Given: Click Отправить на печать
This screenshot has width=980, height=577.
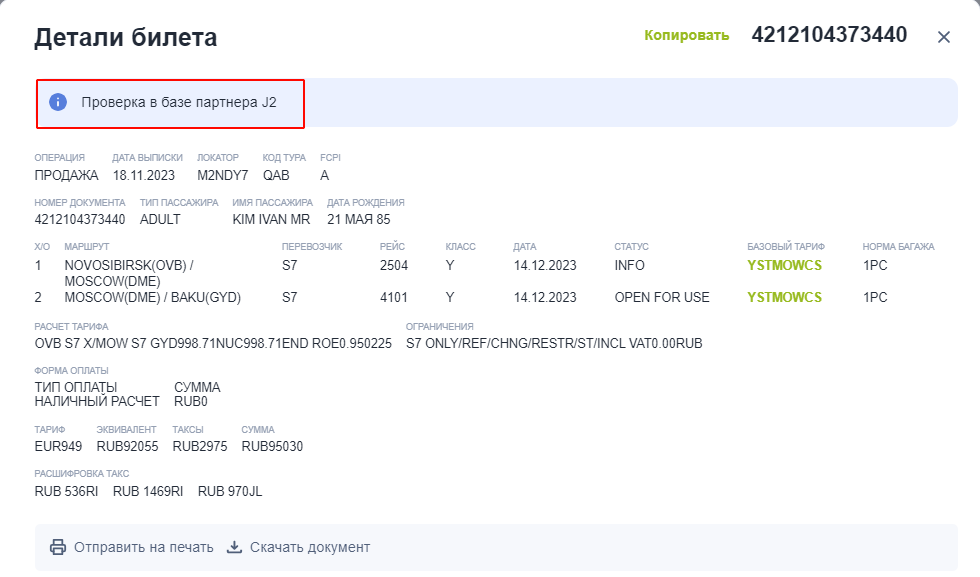Looking at the screenshot, I should point(144,547).
